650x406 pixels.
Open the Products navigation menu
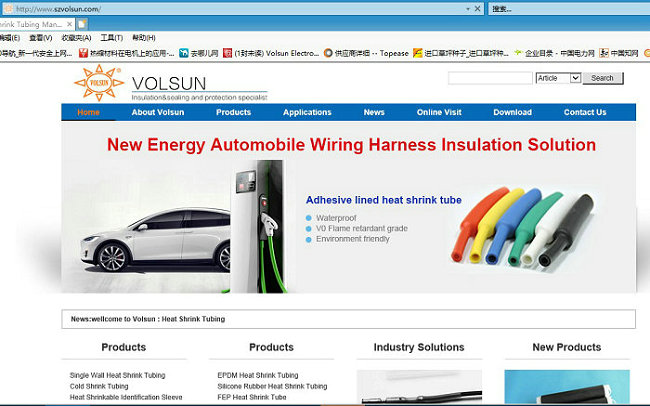coord(233,112)
